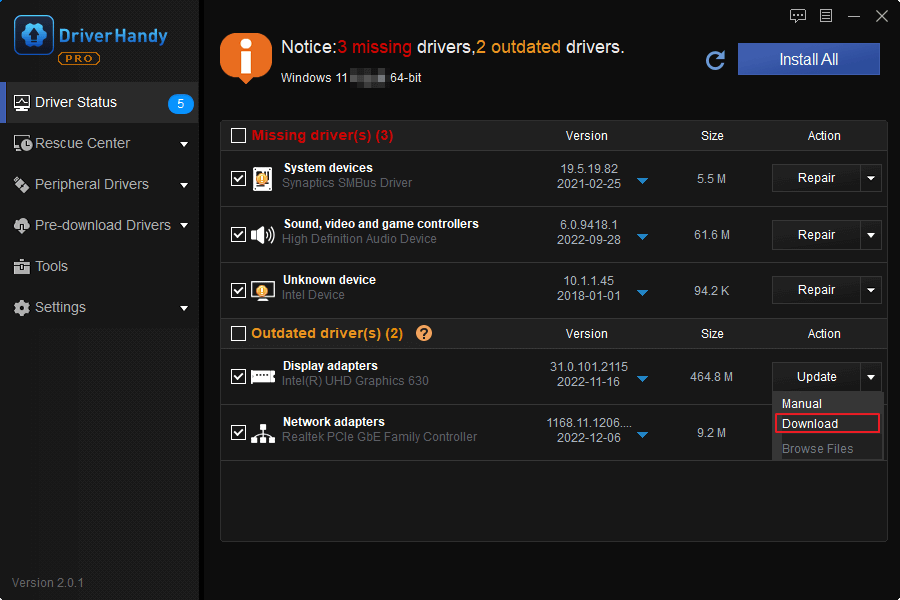Viewport: 900px width, 600px height.
Task: Open version dropdown for Intel UHD Graphics 630
Action: pos(643,378)
